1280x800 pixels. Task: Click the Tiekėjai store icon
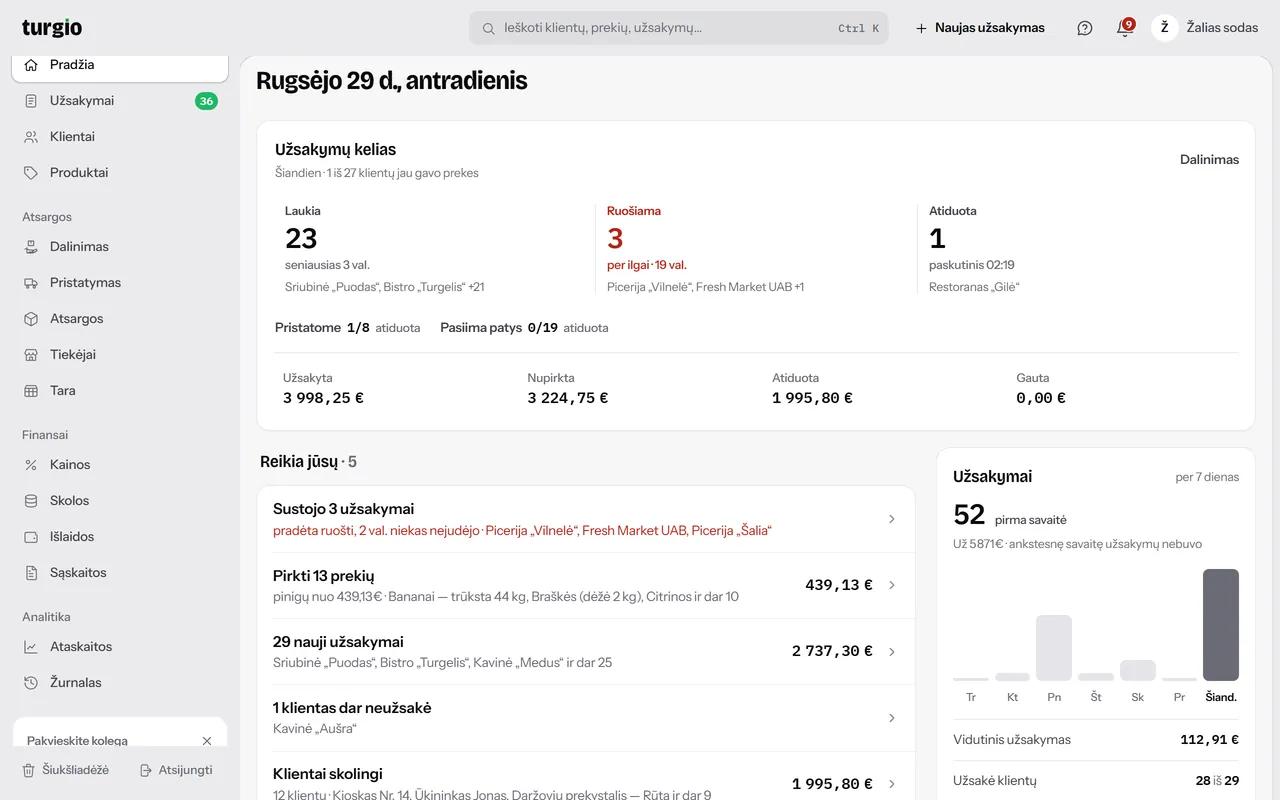31,355
